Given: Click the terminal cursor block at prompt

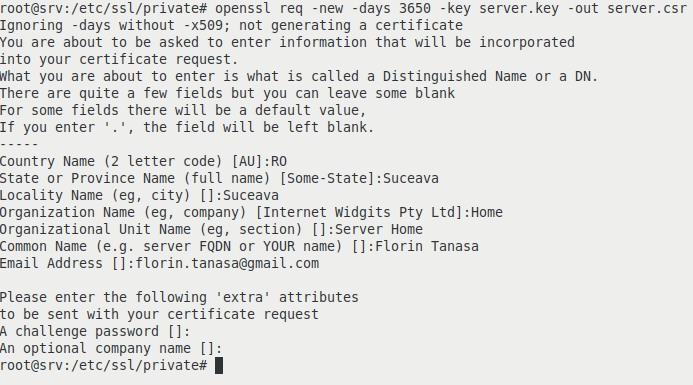Looking at the screenshot, I should click(x=219, y=366).
